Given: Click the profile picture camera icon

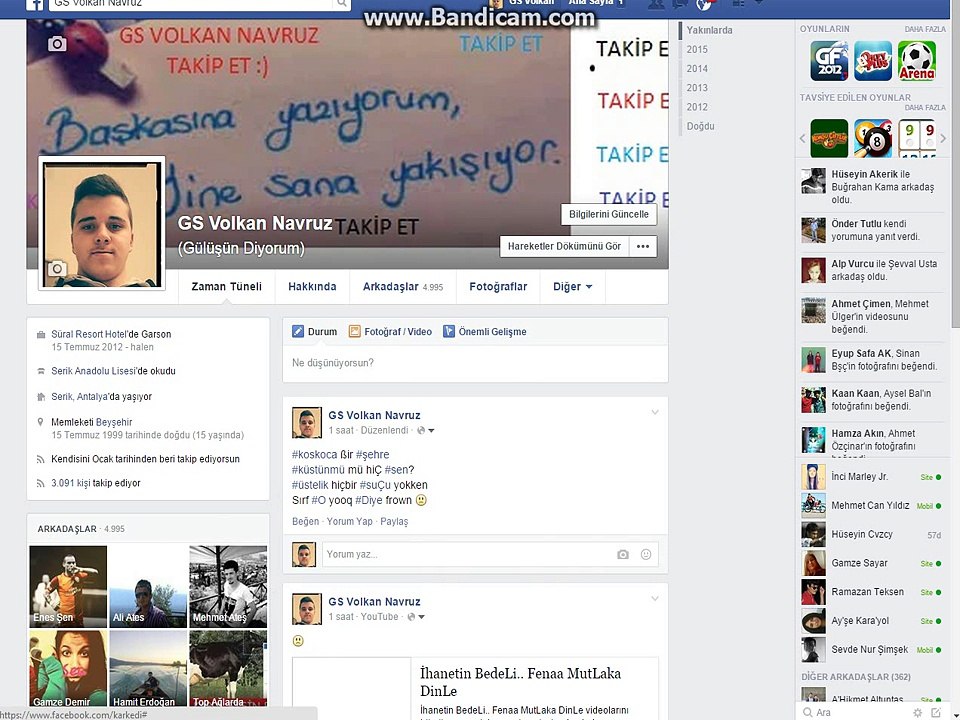Looking at the screenshot, I should coord(57,269).
